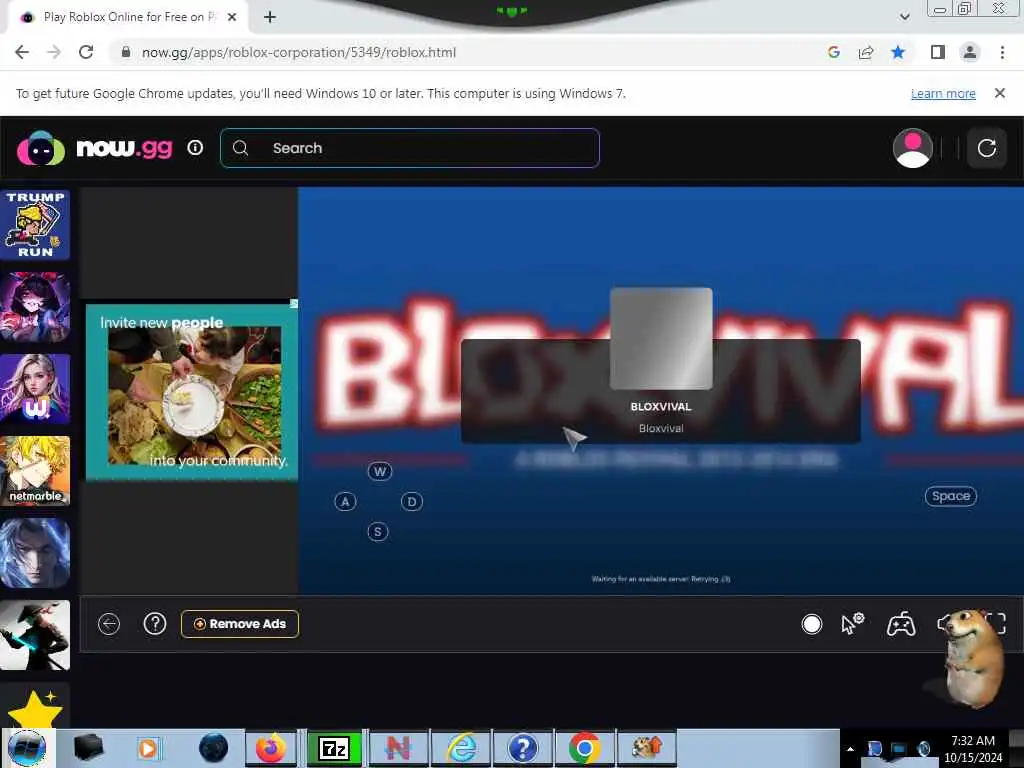This screenshot has height=768, width=1024.
Task: Click the white record circle button
Action: tap(811, 624)
